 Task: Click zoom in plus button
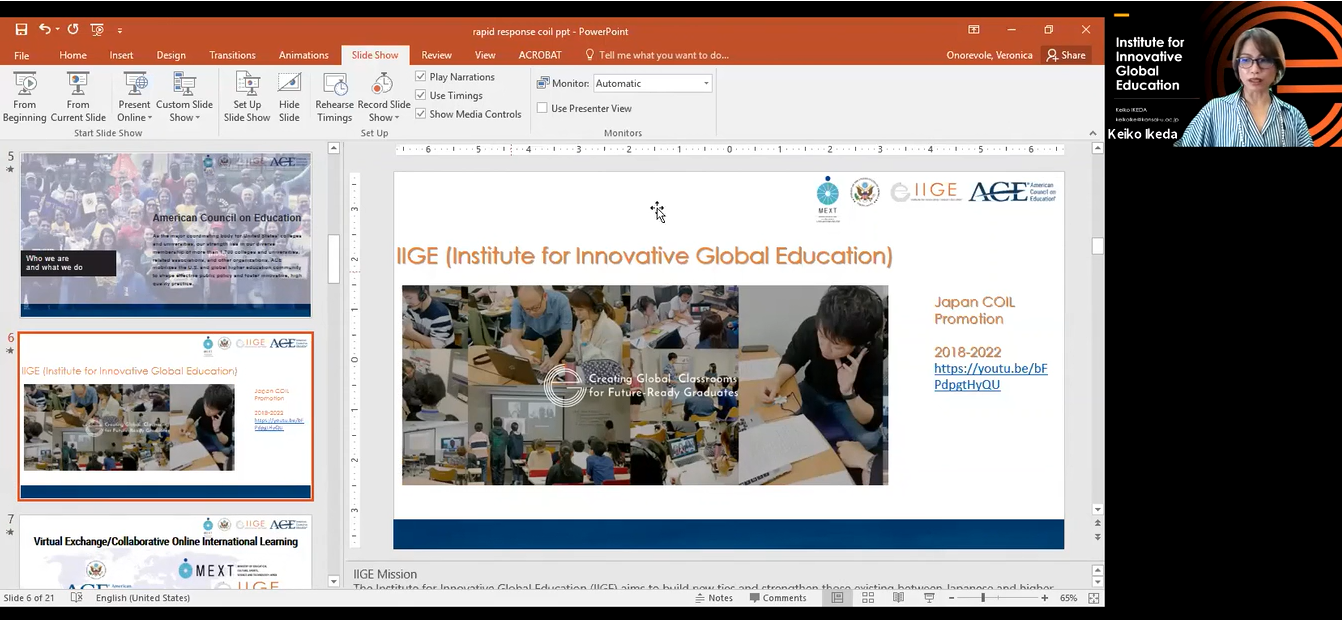click(1044, 598)
